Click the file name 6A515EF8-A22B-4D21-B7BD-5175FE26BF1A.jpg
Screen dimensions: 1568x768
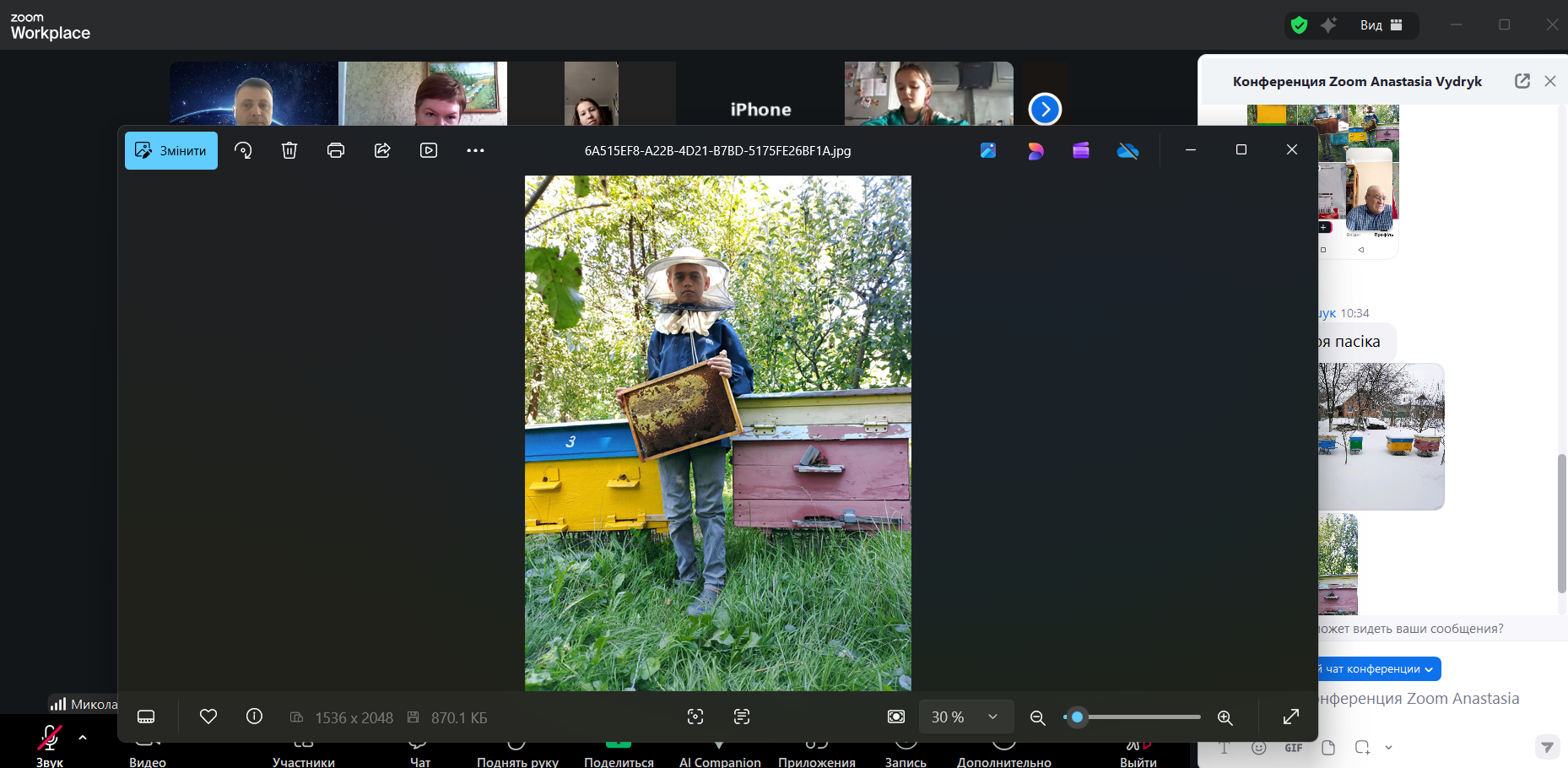(717, 151)
